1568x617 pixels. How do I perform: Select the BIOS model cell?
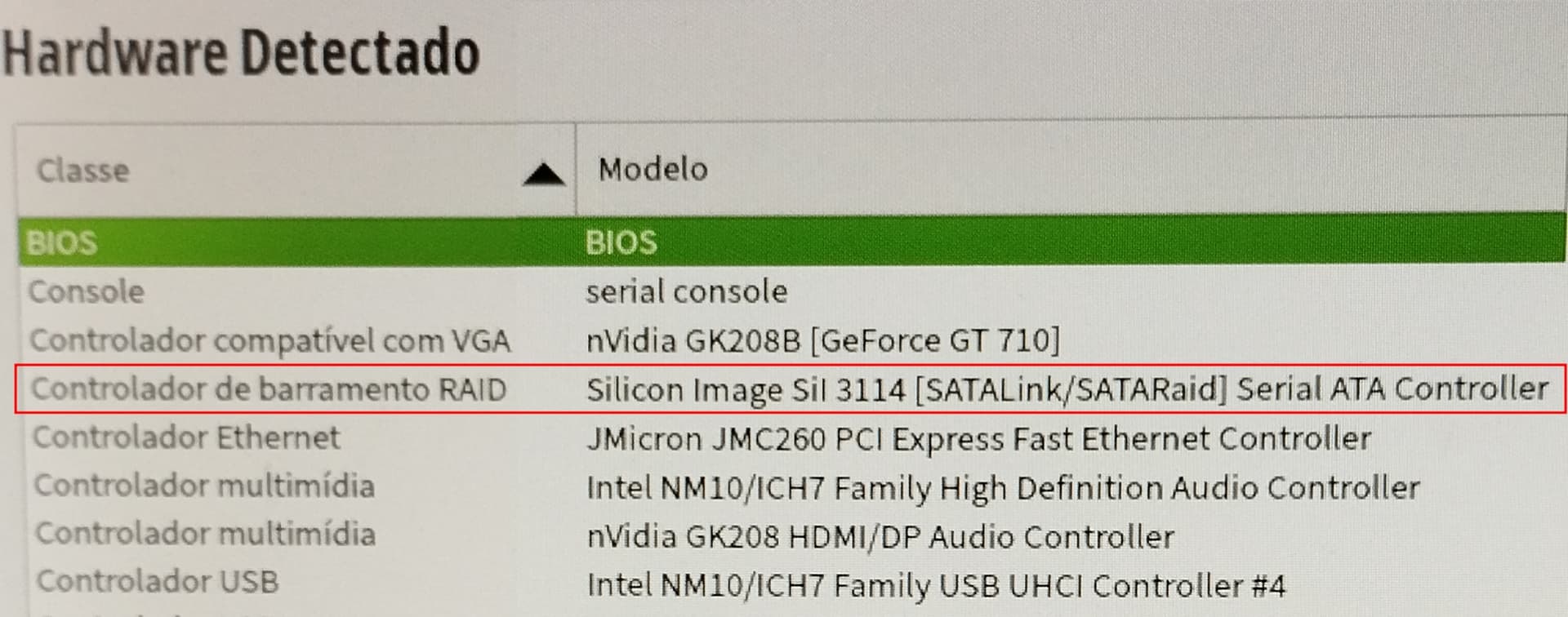click(621, 242)
